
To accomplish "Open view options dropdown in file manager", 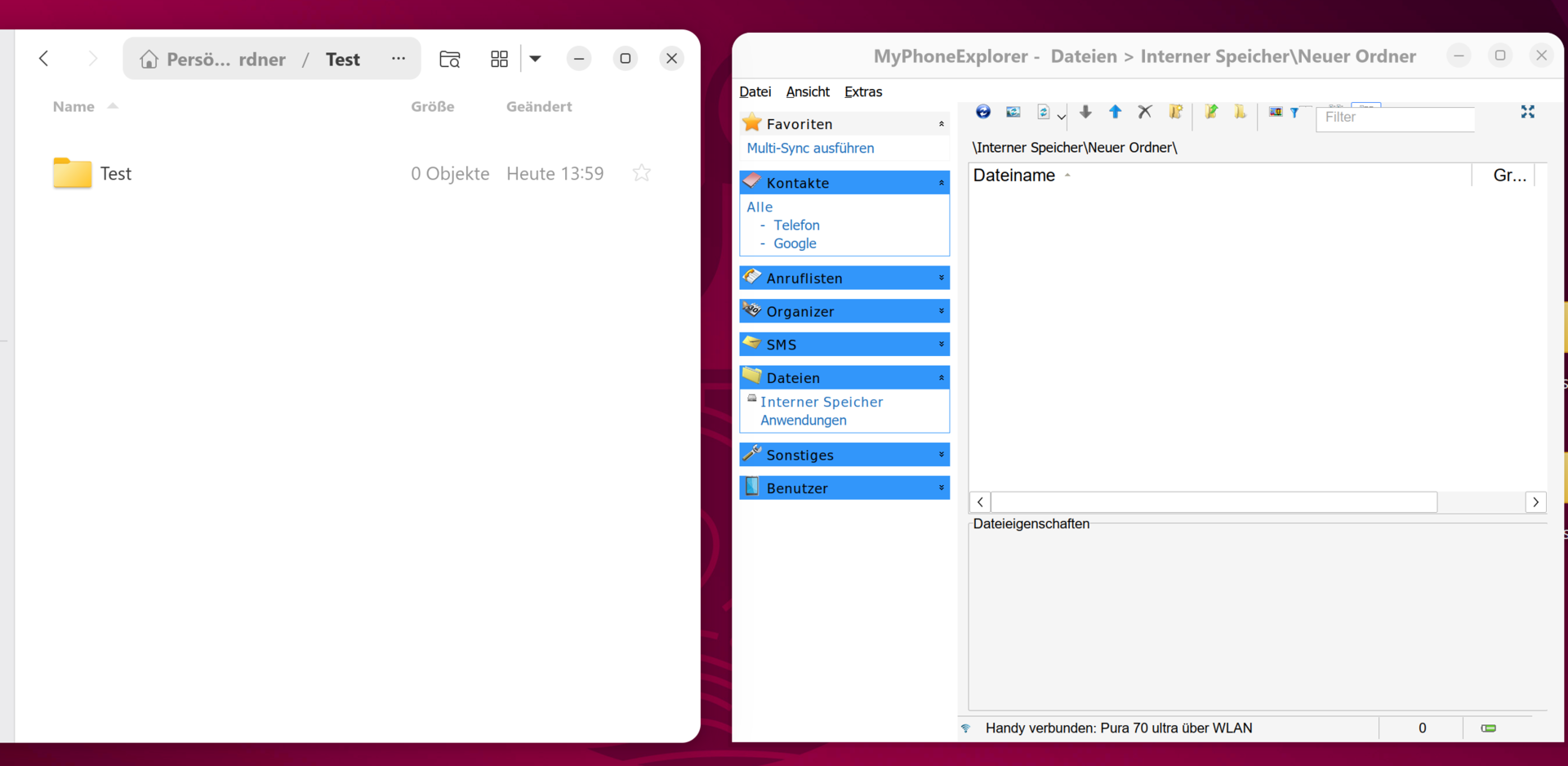I will [x=535, y=59].
